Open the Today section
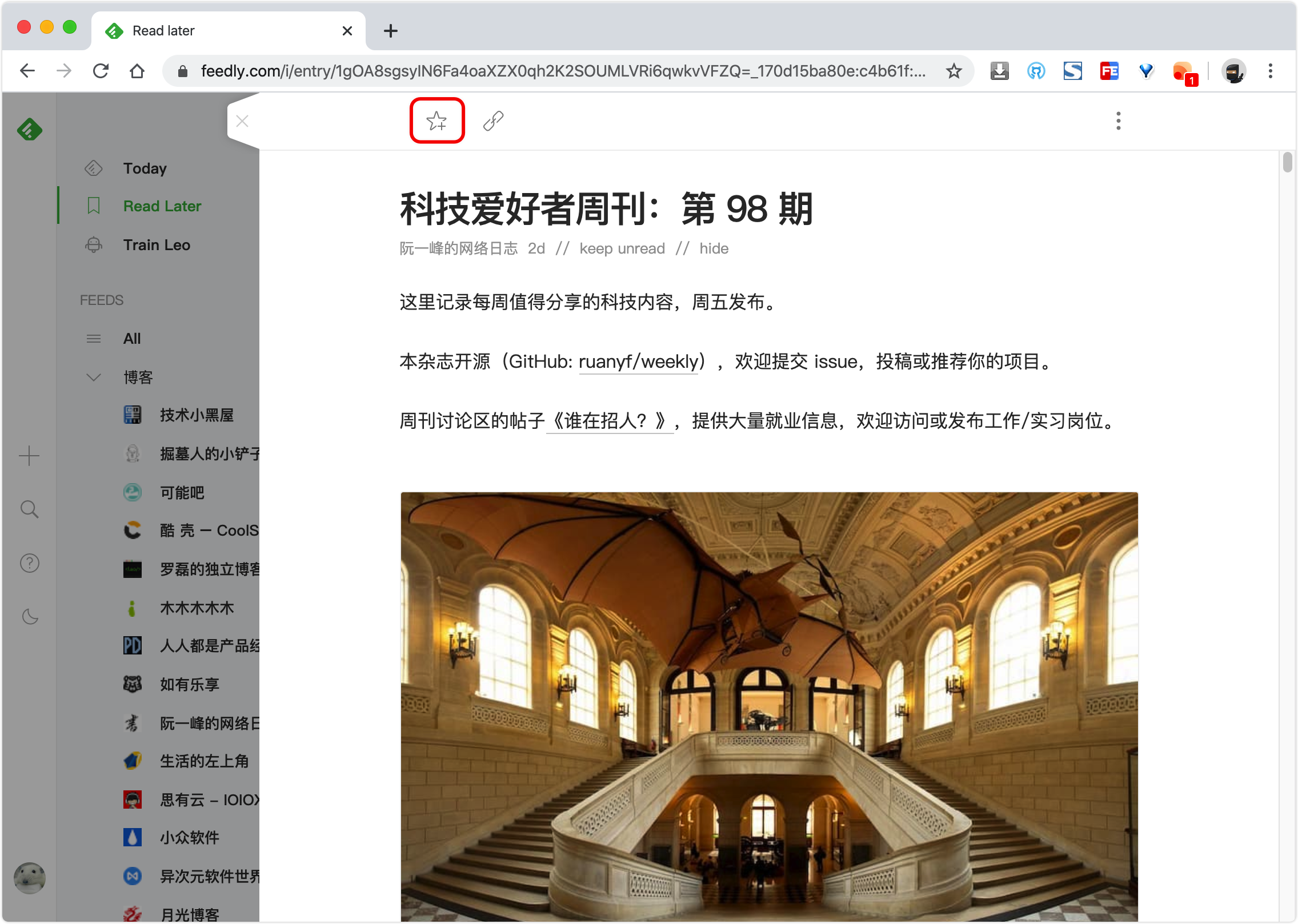Screen dimensions: 1298x924 point(144,167)
